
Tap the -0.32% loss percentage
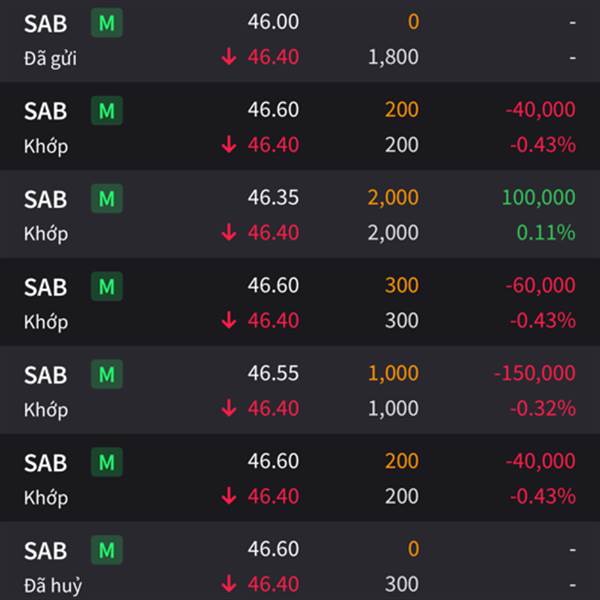click(543, 408)
